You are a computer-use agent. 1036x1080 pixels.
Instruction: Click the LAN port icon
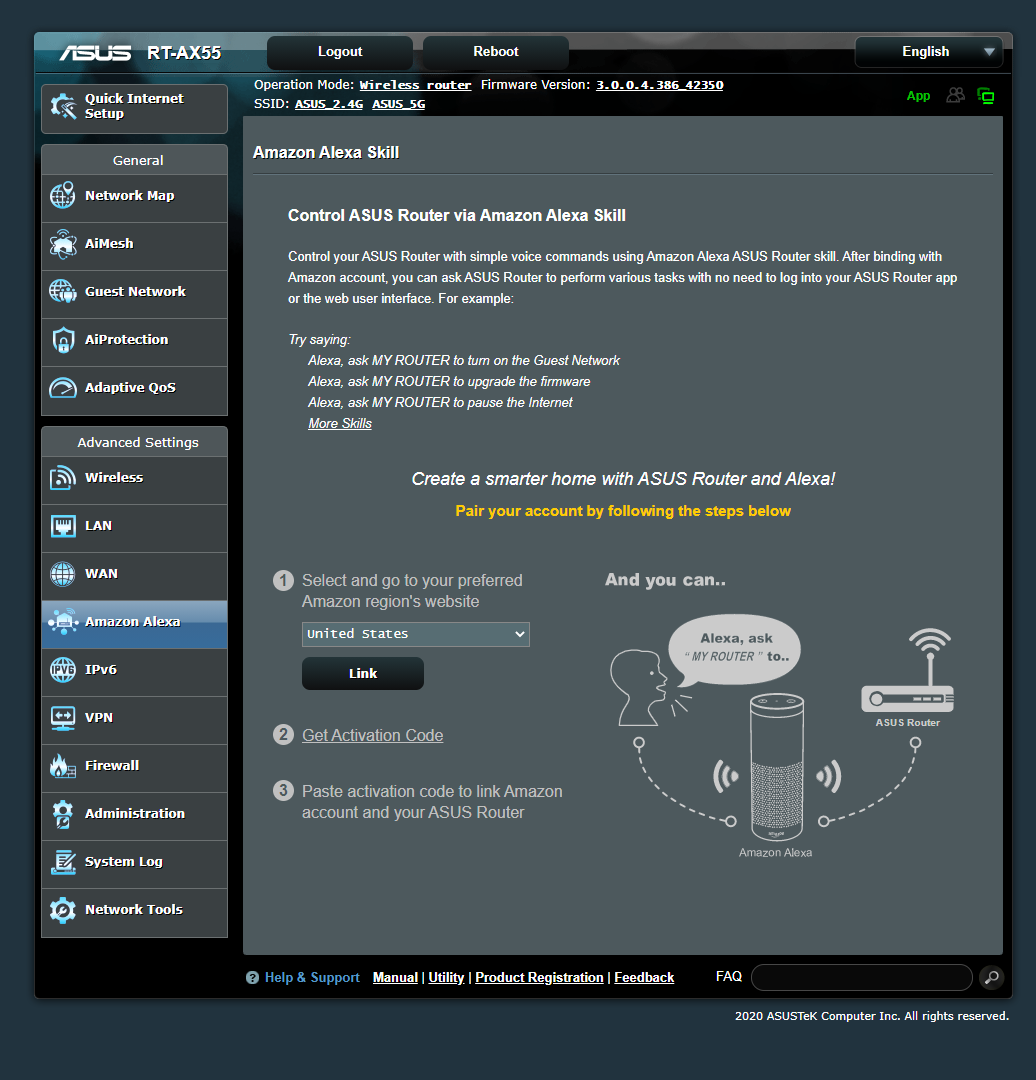(x=63, y=526)
